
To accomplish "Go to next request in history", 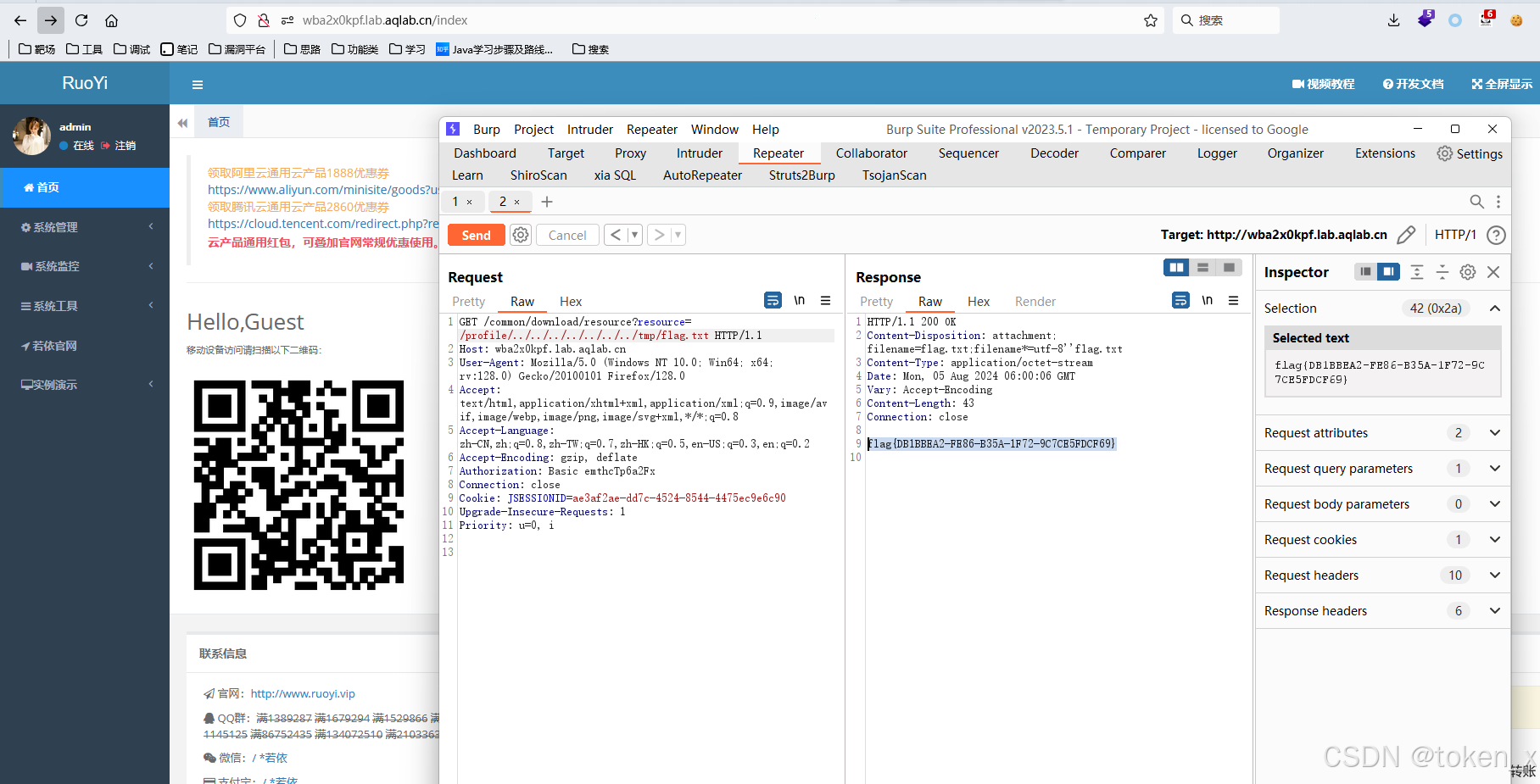I will coord(658,235).
